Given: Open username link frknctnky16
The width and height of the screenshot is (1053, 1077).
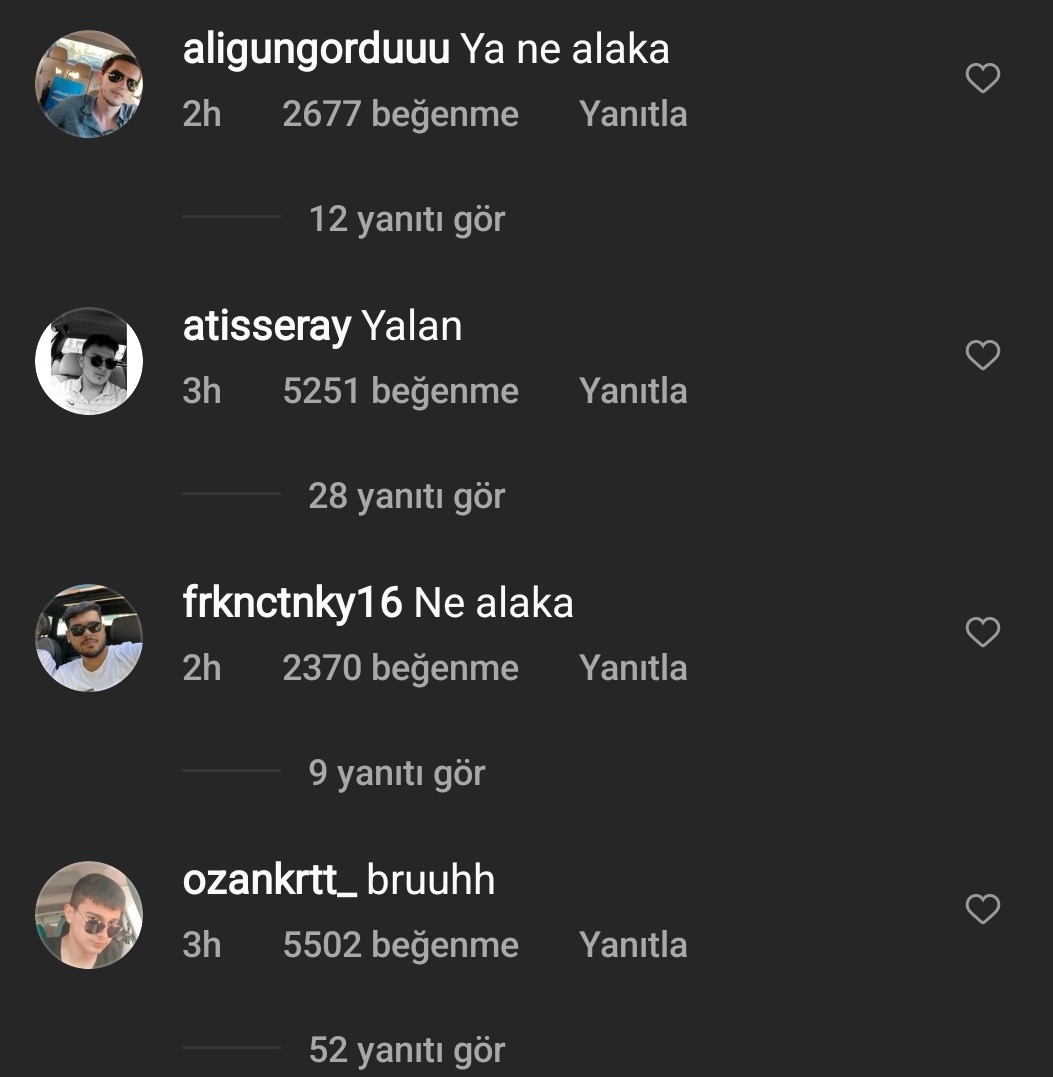Looking at the screenshot, I should click(292, 604).
